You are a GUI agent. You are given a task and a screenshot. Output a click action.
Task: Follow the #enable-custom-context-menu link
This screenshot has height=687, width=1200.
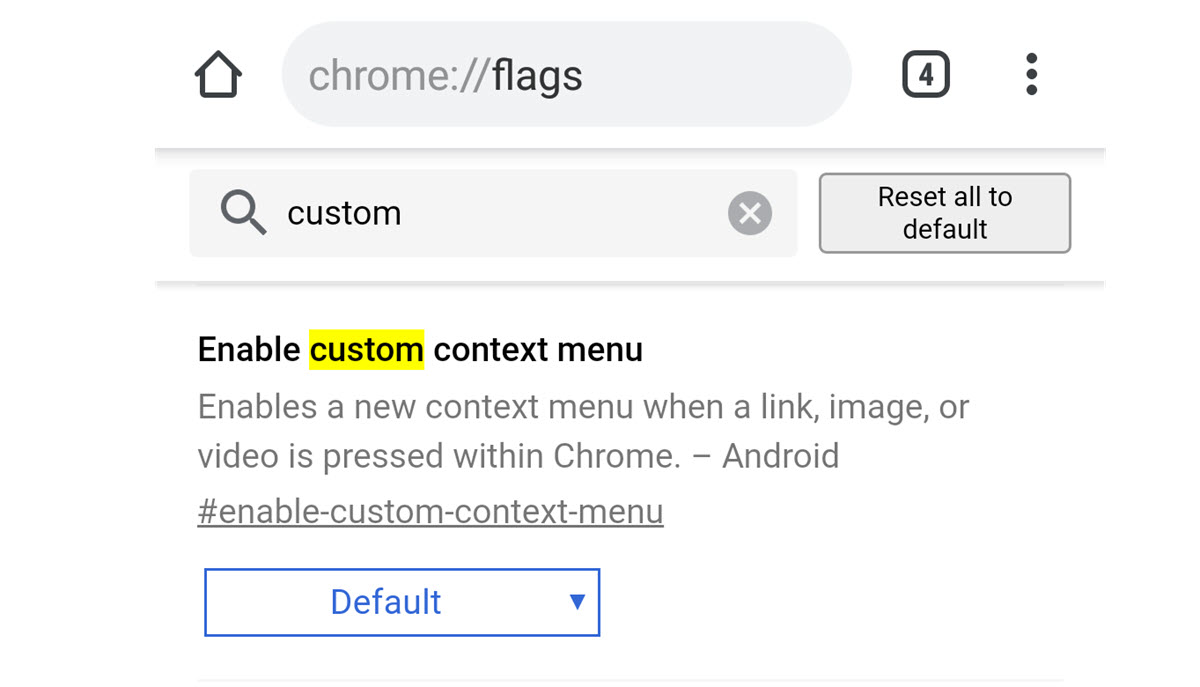point(430,512)
